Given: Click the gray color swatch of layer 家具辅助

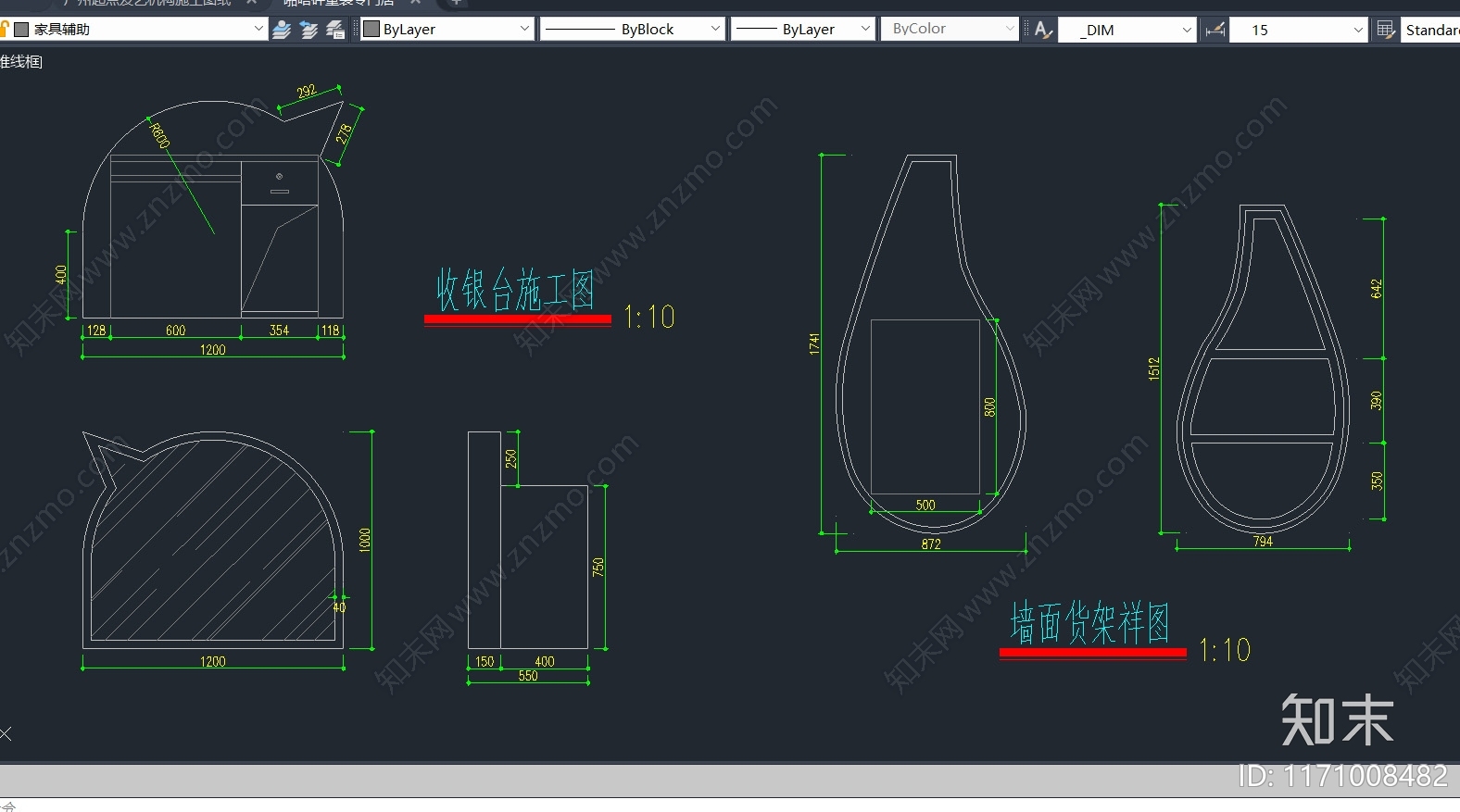Looking at the screenshot, I should pyautogui.click(x=22, y=30).
